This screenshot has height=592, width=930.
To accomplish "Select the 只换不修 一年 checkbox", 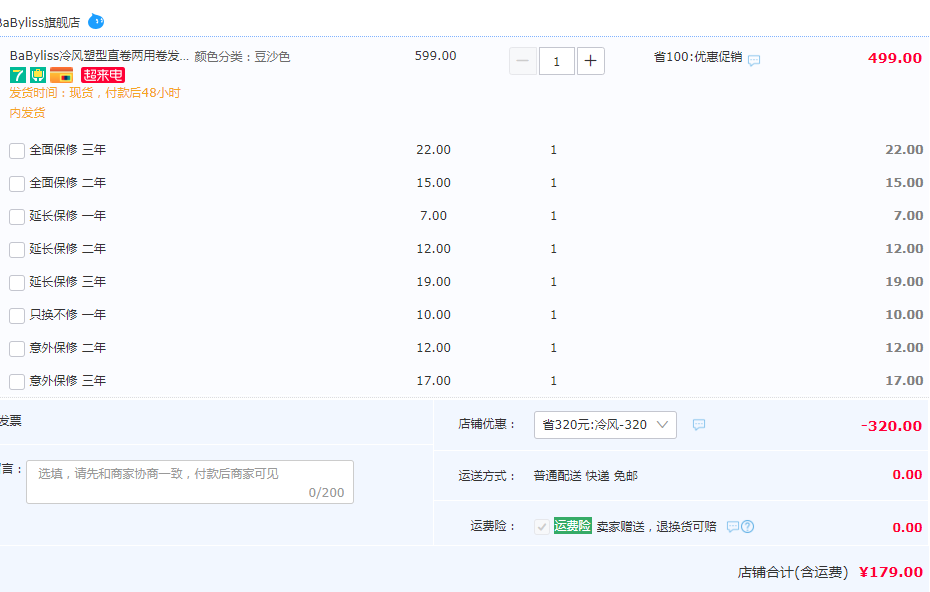I will pos(17,316).
